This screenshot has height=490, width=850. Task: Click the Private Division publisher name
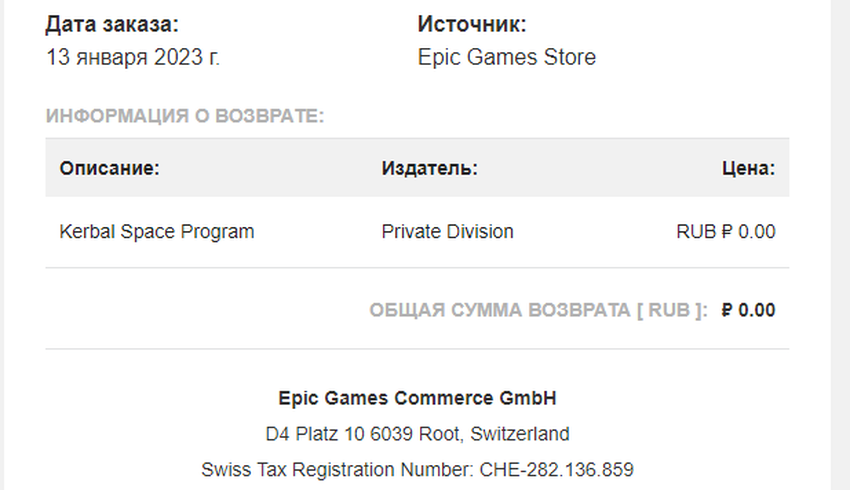point(447,232)
